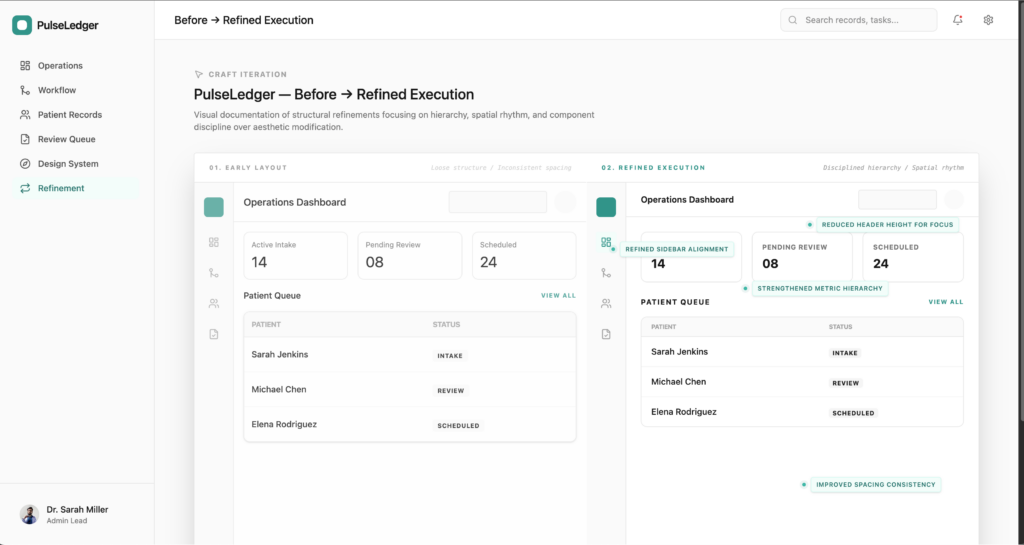Image resolution: width=1024 pixels, height=545 pixels.
Task: Open the Early Layout Scheduled 24 card
Action: tap(524, 255)
